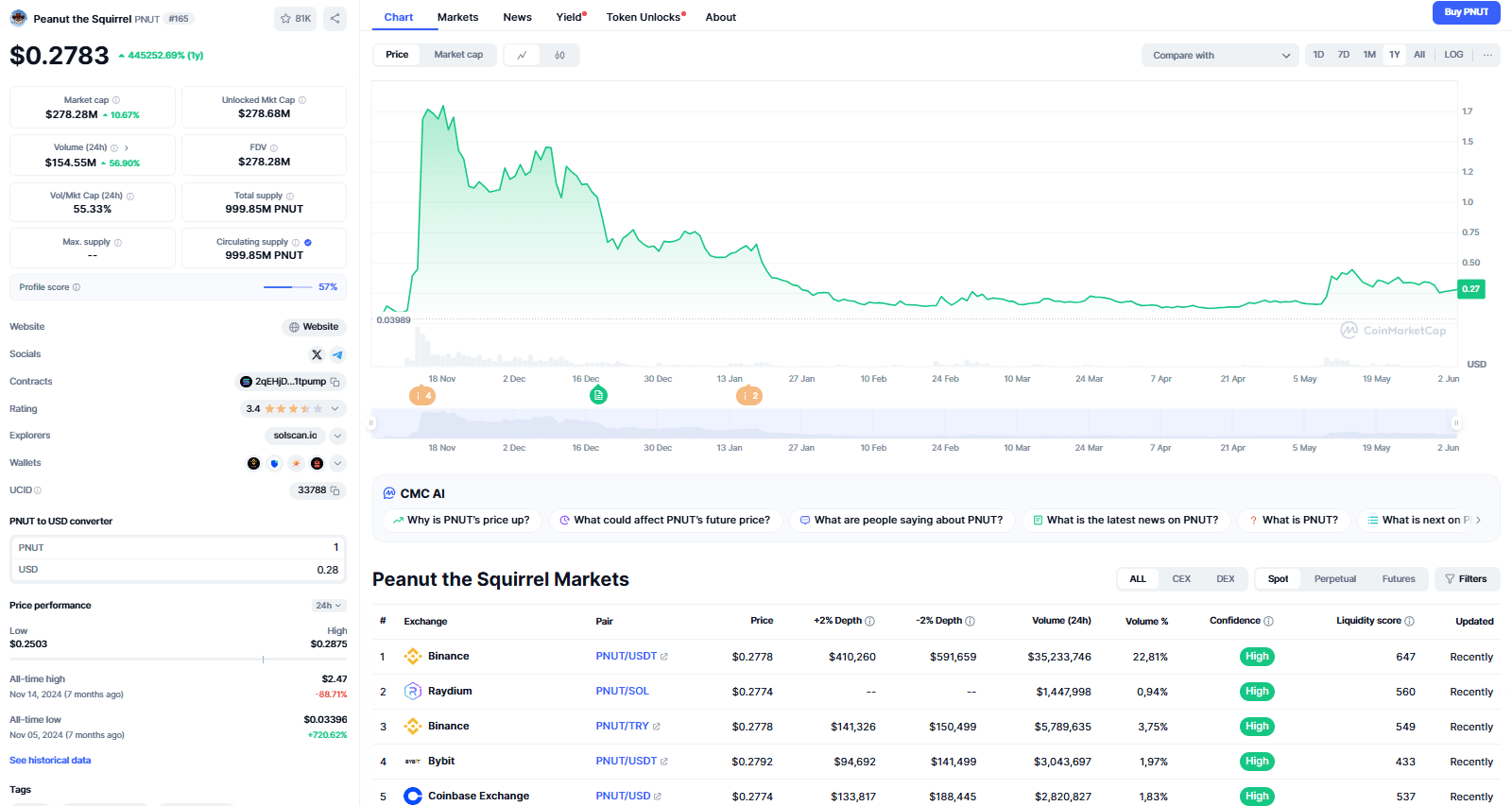Open the Filters button in markets
Image resolution: width=1512 pixels, height=806 pixels.
point(1467,579)
